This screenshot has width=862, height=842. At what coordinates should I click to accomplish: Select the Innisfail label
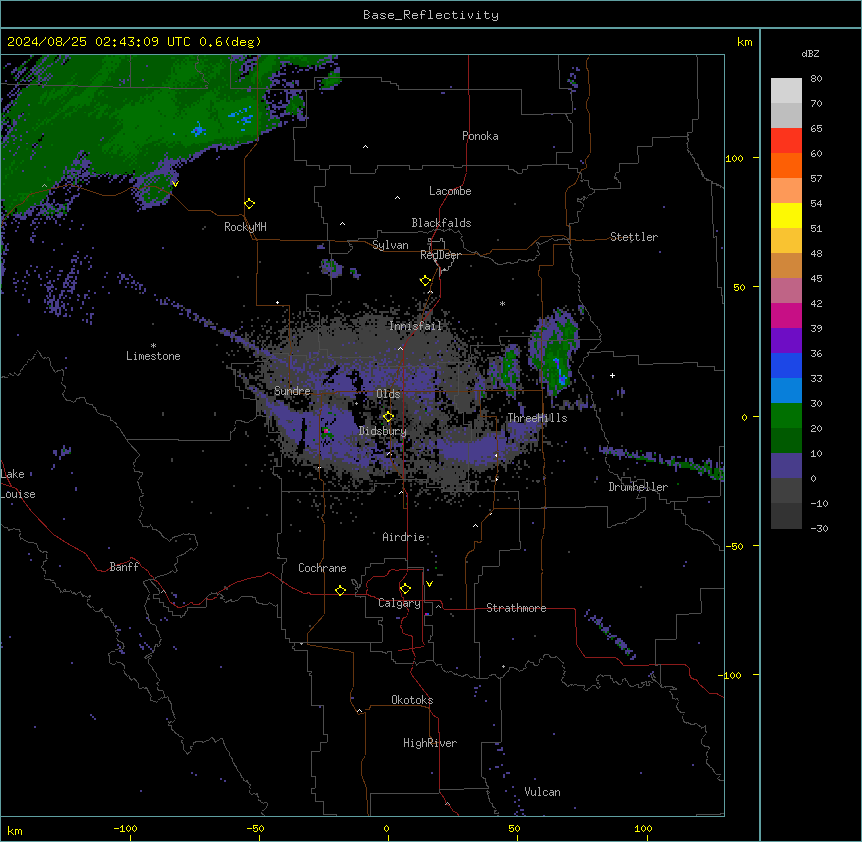[415, 326]
